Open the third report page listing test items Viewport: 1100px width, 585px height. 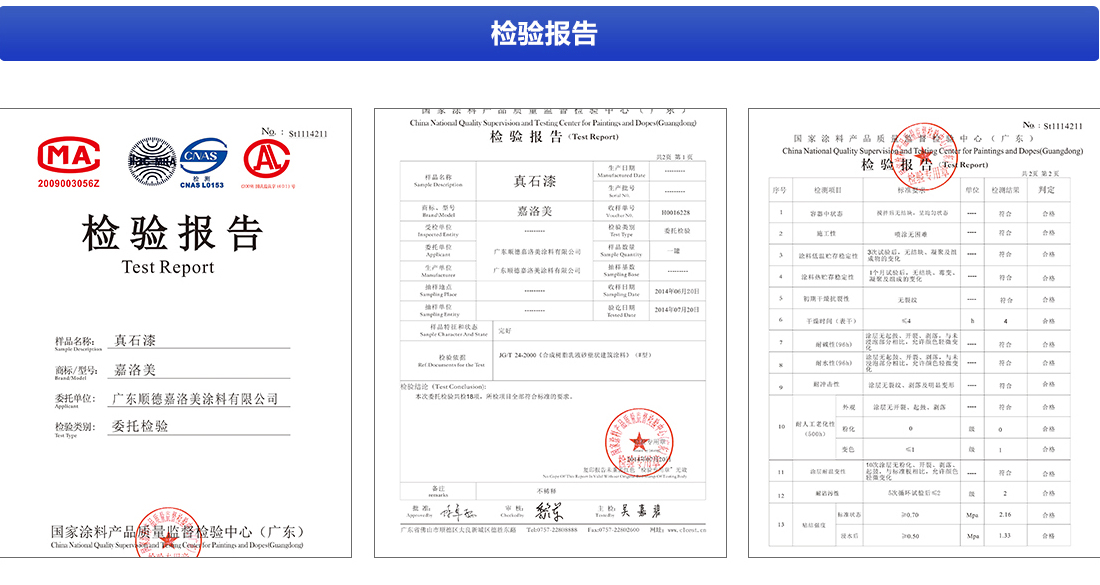point(924,333)
